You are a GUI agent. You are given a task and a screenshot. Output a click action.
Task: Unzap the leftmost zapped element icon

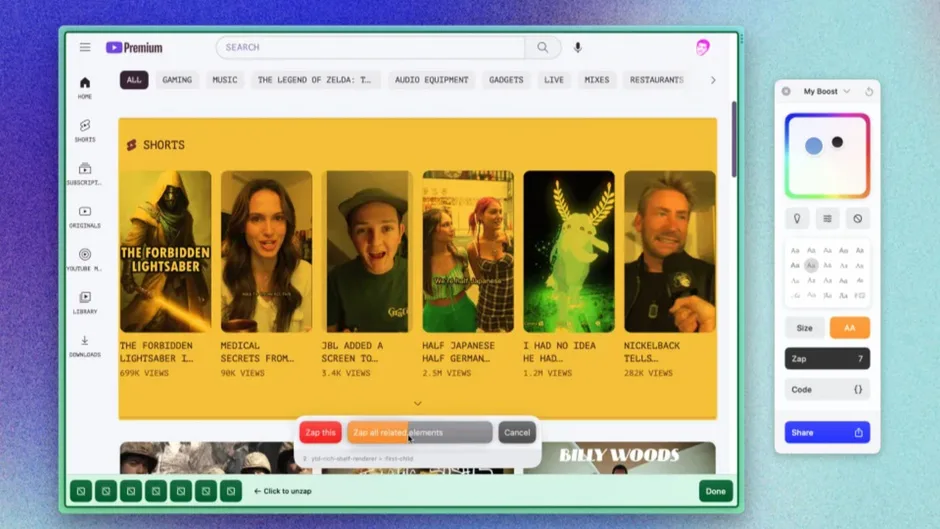click(81, 491)
